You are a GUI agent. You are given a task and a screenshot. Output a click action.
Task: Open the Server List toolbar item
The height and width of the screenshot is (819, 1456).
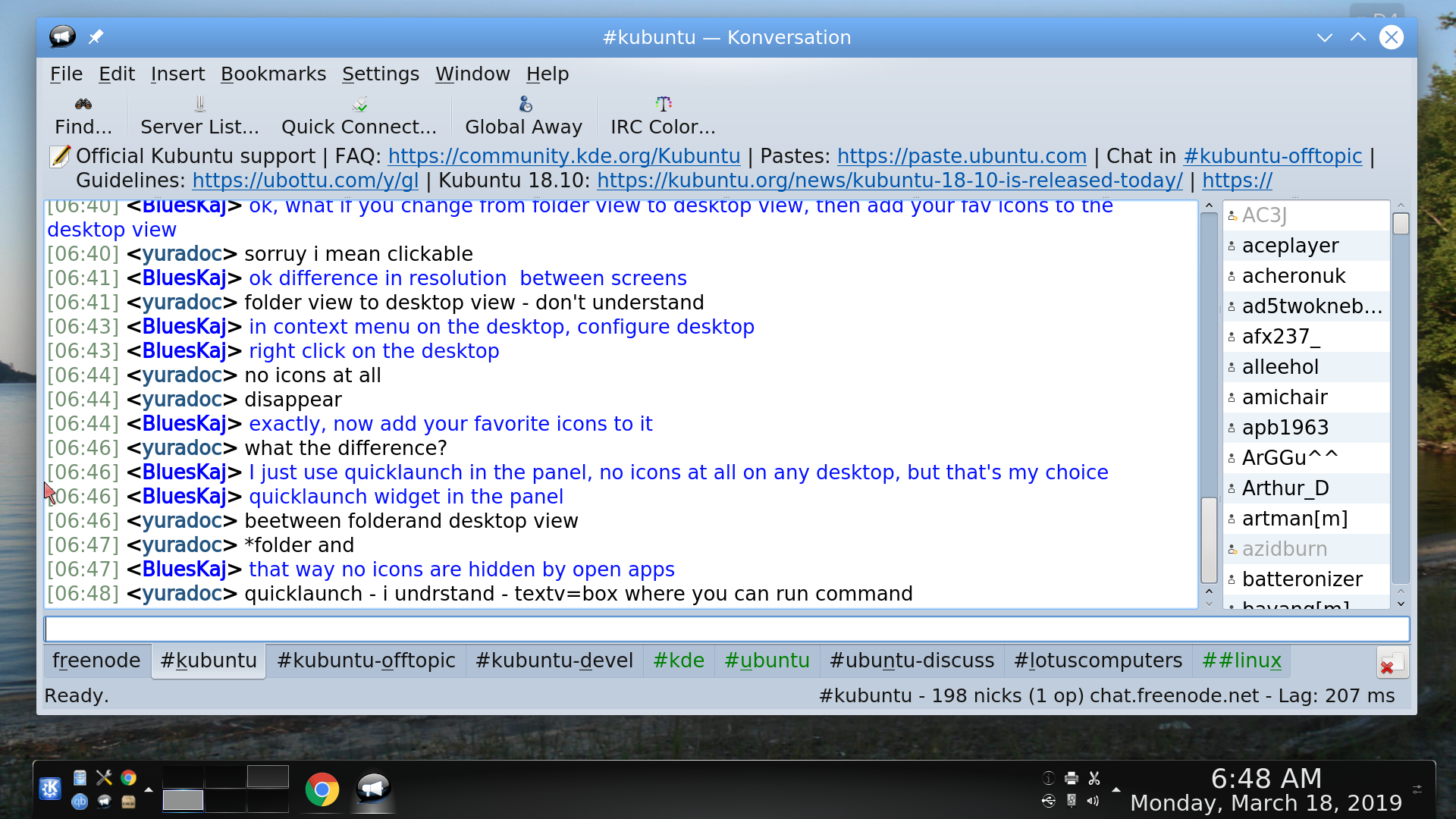pyautogui.click(x=199, y=115)
